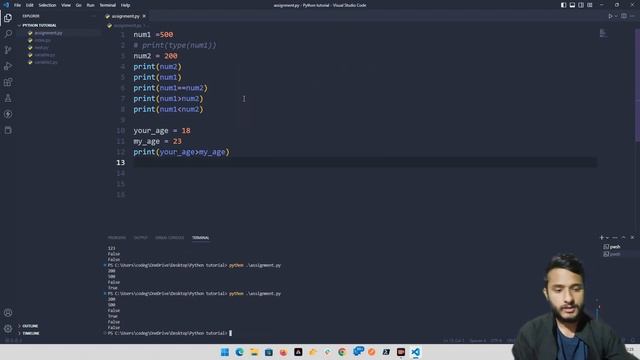Open the Selection menu

pos(47,5)
